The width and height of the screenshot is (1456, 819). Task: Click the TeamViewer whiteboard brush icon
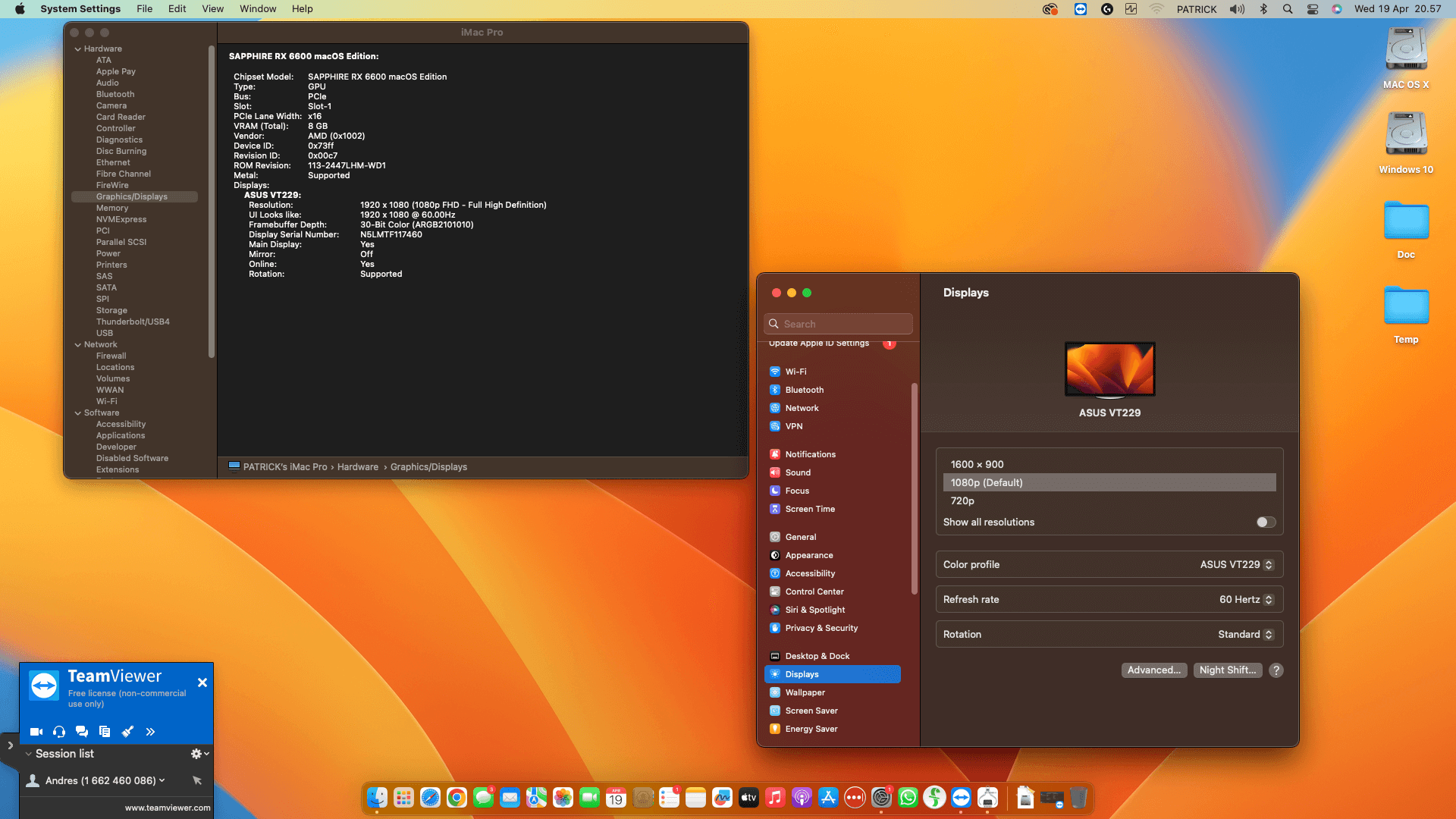tap(127, 732)
